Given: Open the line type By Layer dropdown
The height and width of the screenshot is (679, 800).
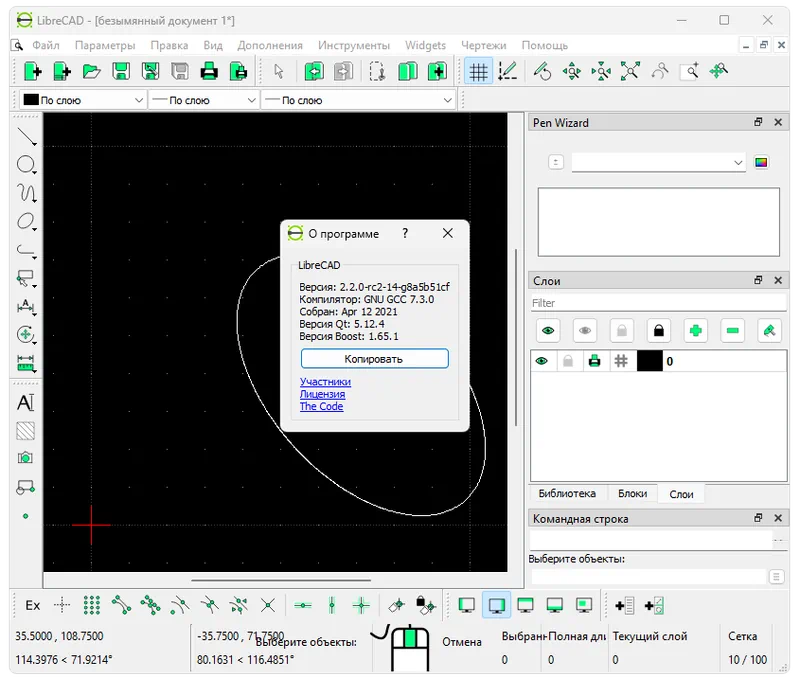Looking at the screenshot, I should pos(359,100).
